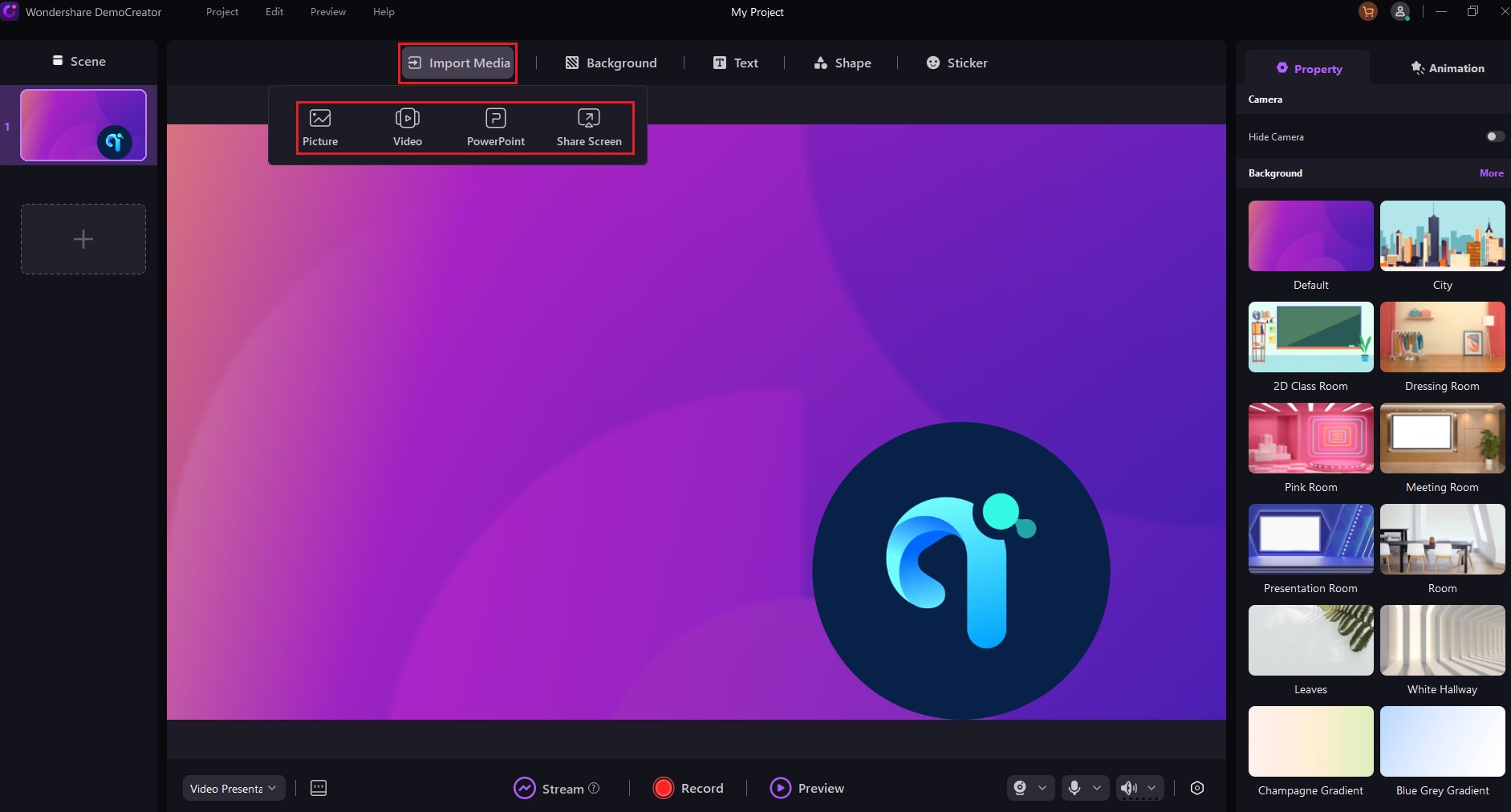1511x812 pixels.
Task: Select the Presentation Room background
Action: coord(1310,539)
